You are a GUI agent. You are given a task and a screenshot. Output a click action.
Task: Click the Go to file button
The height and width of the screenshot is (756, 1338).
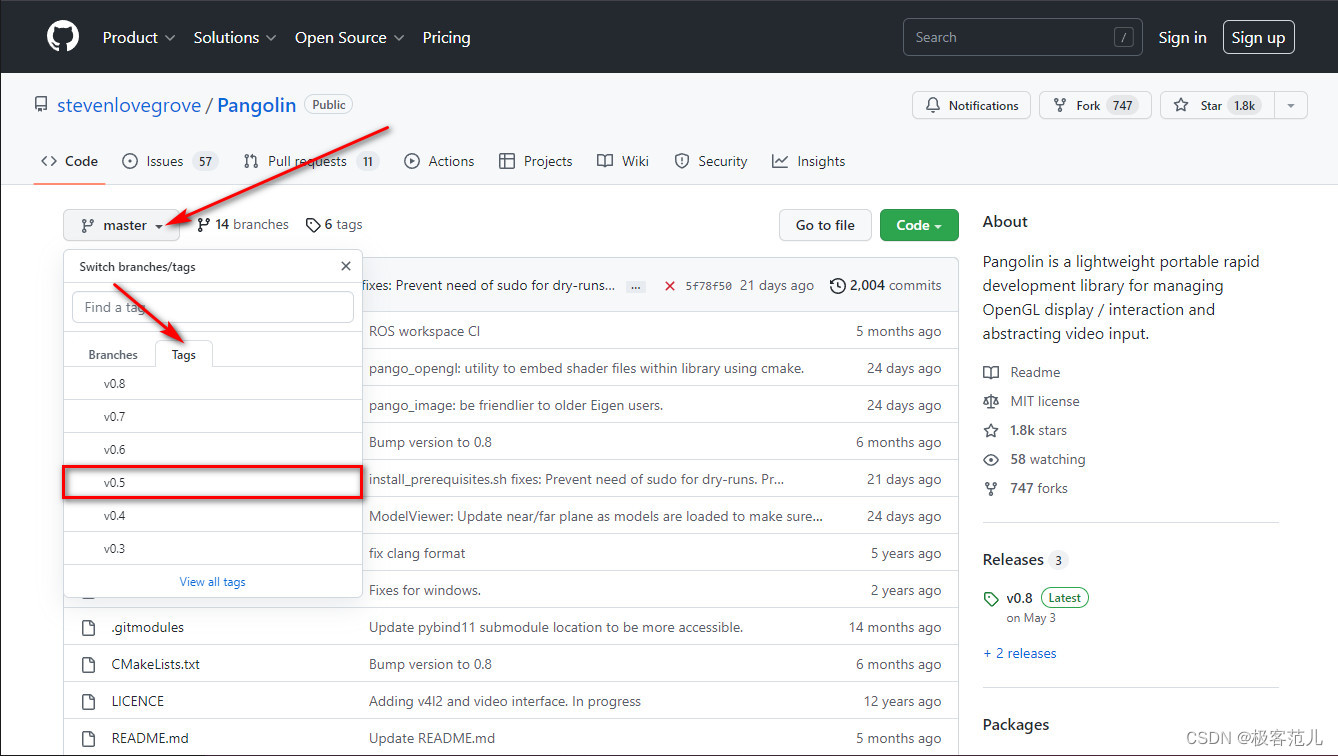tap(825, 225)
